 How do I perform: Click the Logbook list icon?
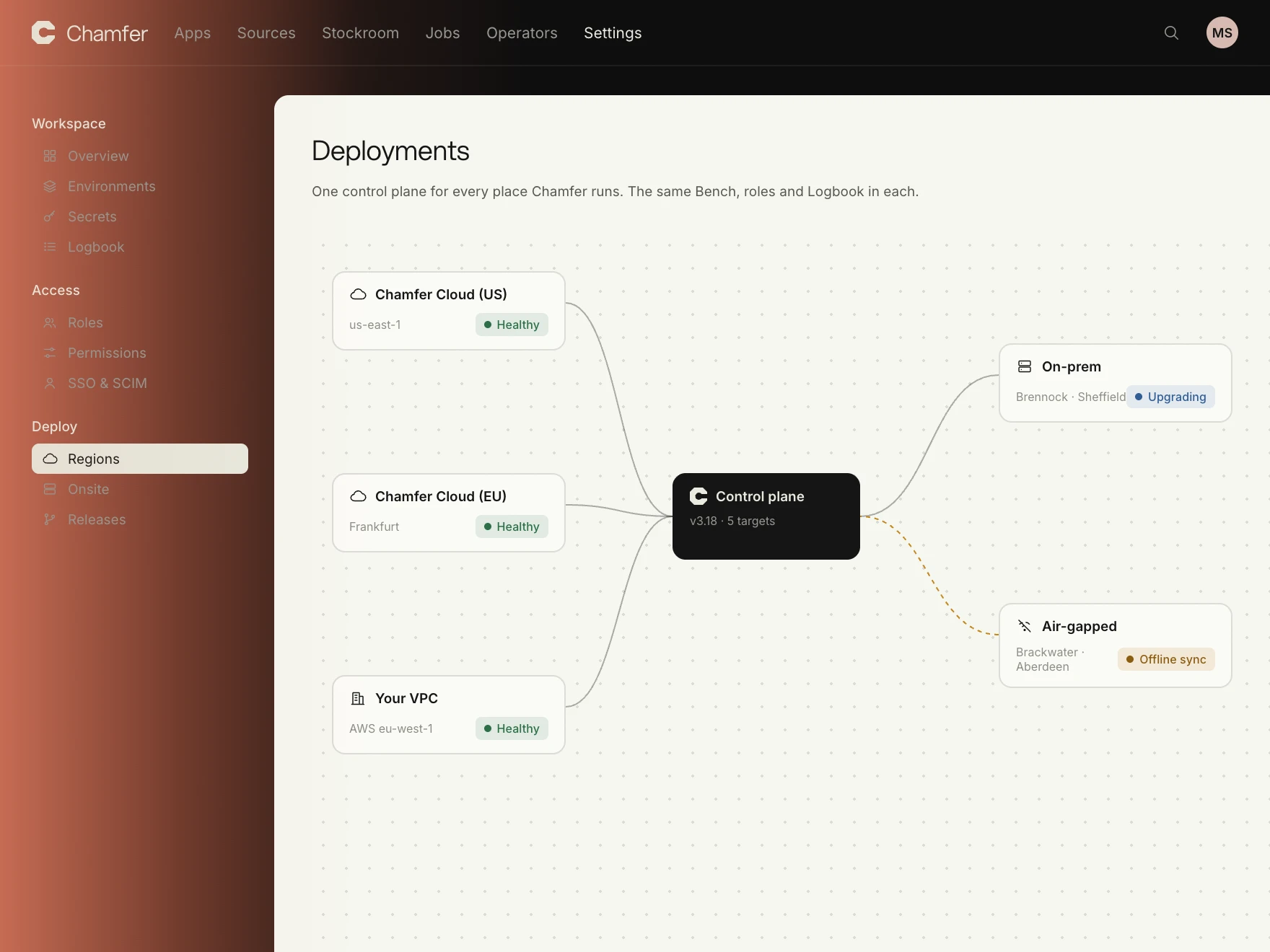(x=50, y=247)
